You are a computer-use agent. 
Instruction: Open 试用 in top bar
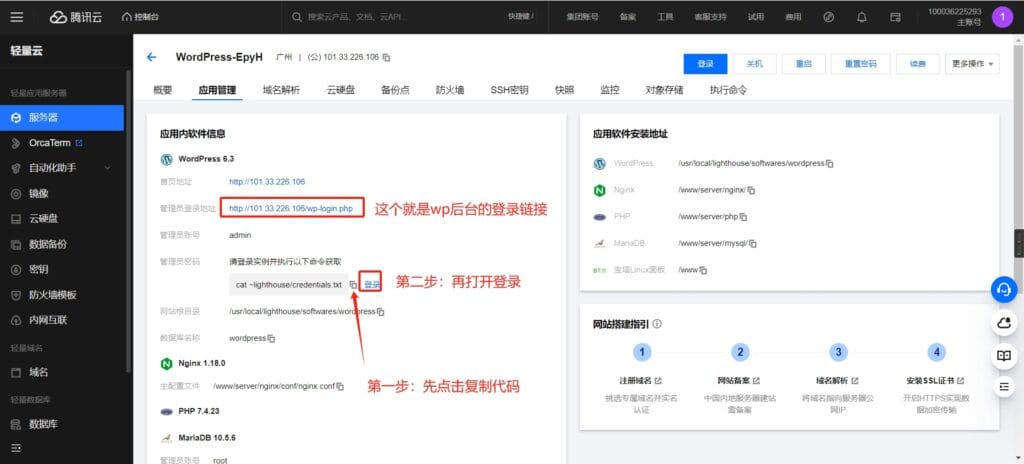click(x=756, y=17)
